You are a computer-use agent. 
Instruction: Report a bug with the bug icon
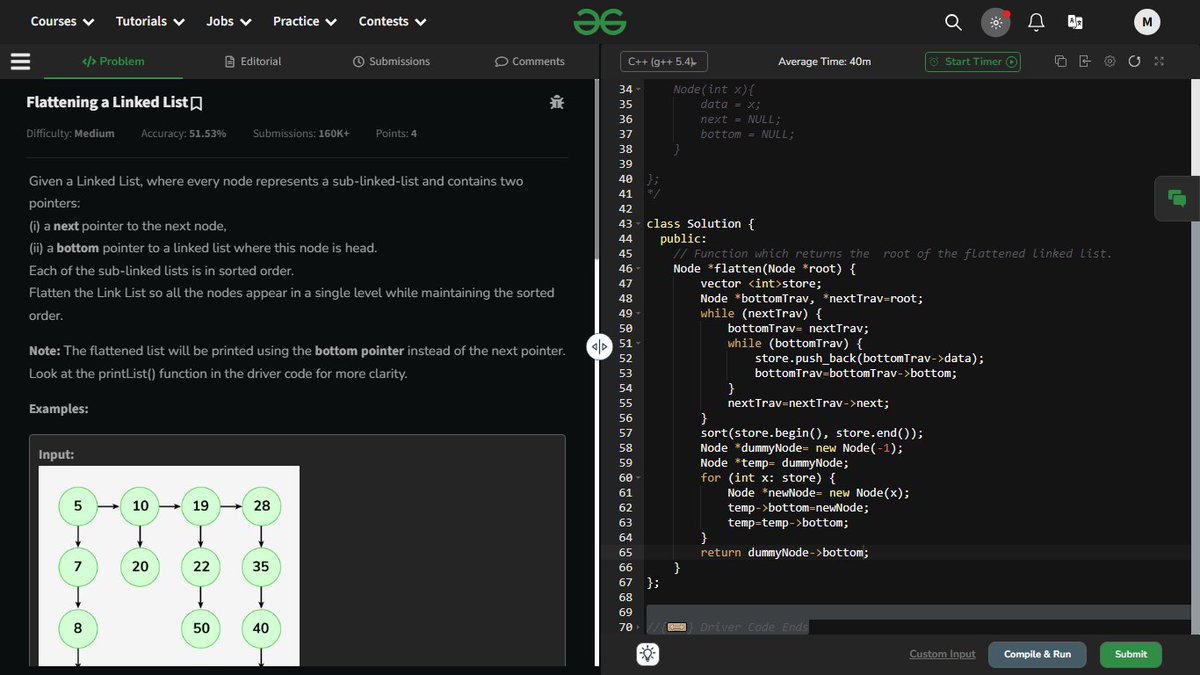[556, 102]
